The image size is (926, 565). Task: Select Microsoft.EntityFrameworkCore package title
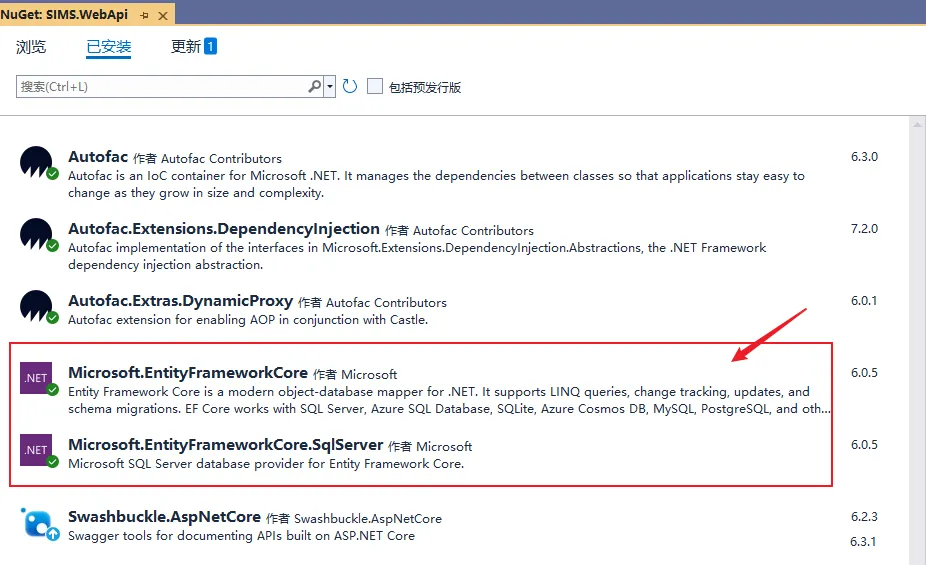pos(188,373)
